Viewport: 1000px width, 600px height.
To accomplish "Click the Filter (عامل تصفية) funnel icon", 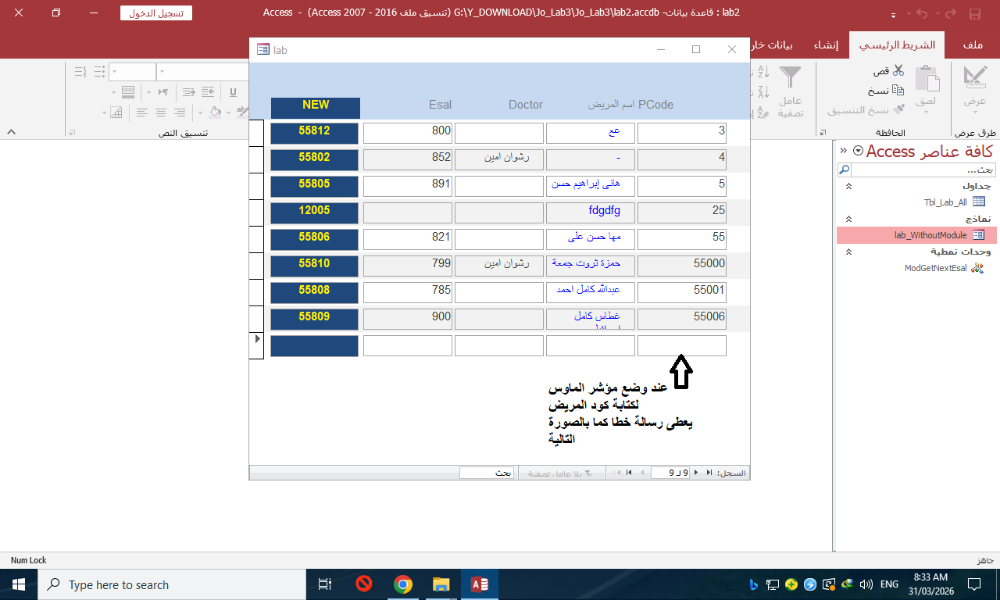I will tap(791, 80).
